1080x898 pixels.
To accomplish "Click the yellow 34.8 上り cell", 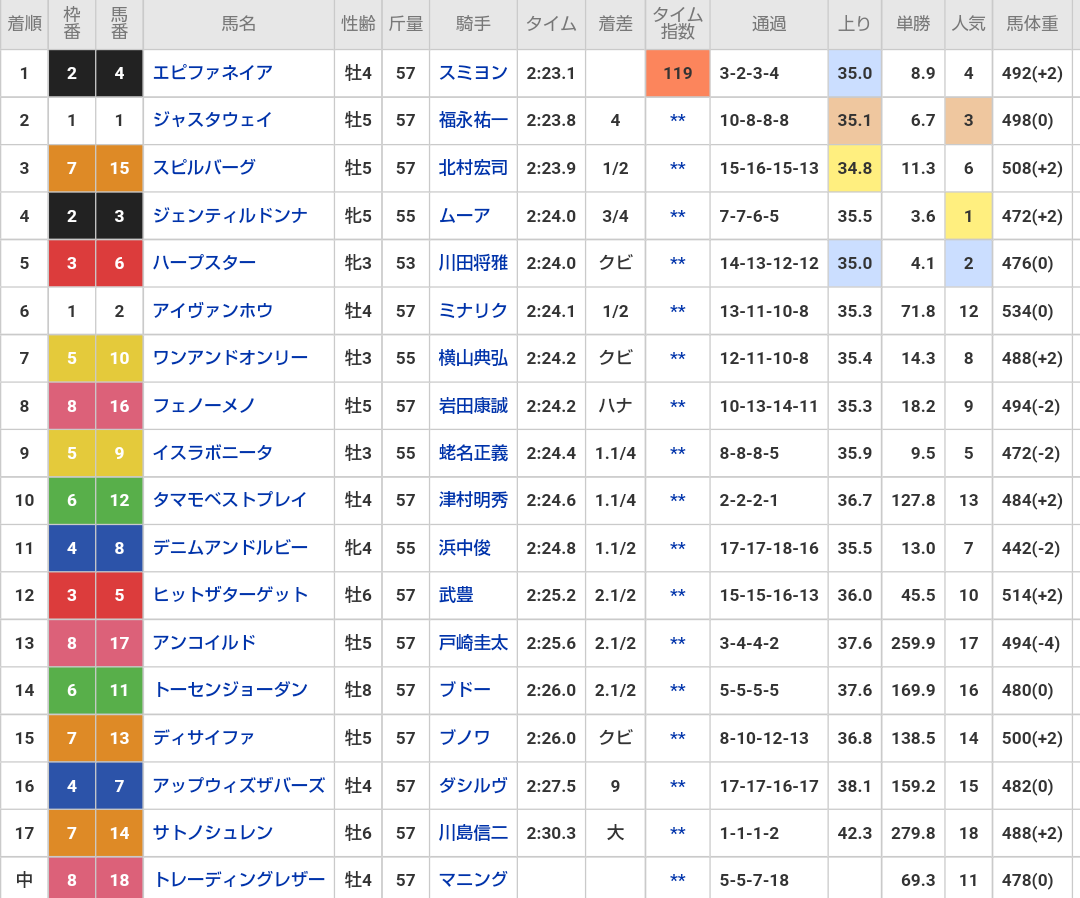I will 854,168.
